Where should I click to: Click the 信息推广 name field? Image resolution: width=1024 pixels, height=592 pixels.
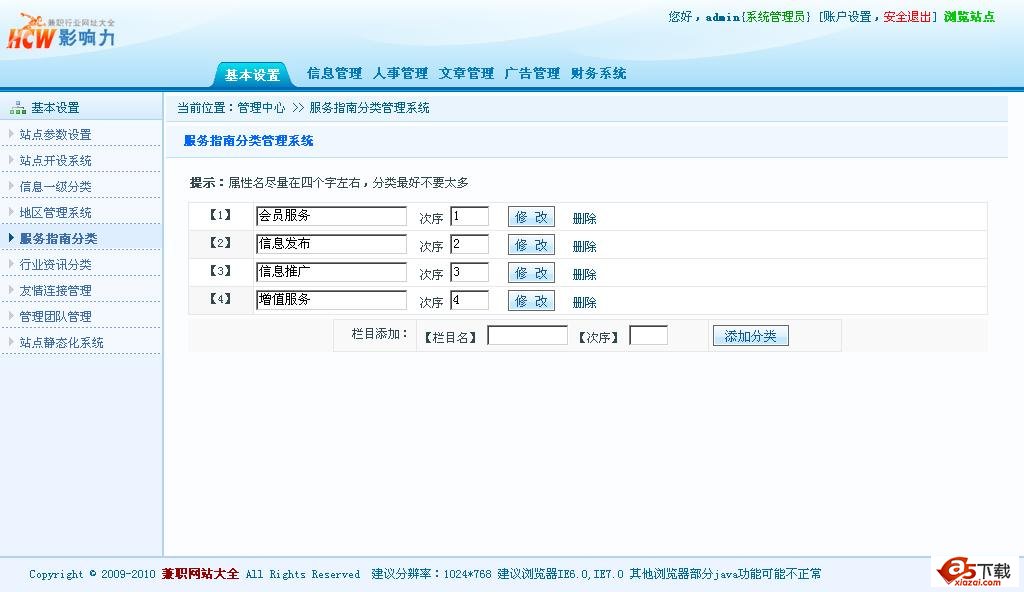(x=331, y=272)
